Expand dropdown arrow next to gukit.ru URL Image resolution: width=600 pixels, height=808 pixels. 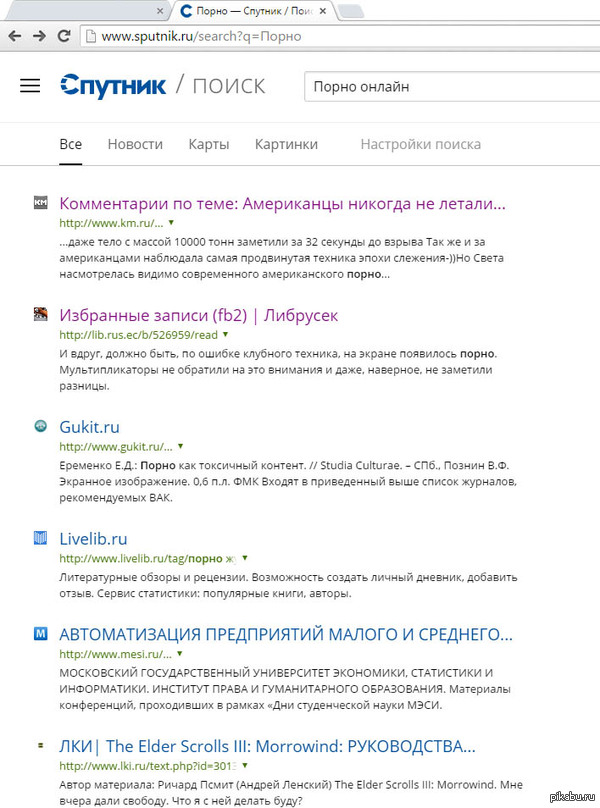coord(180,446)
